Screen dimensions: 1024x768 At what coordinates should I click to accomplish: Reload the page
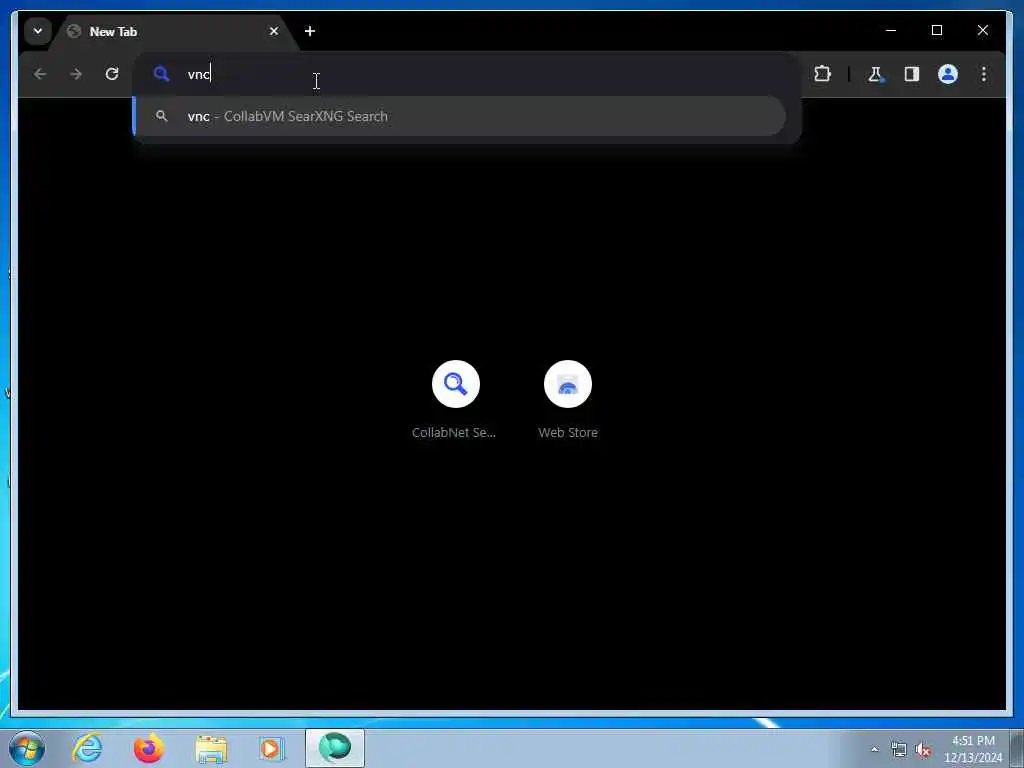112,74
